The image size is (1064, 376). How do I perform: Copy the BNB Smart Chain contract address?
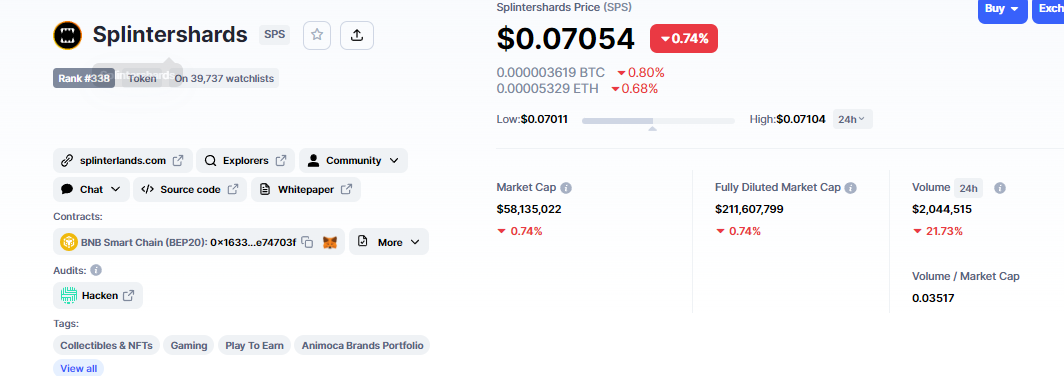point(307,242)
